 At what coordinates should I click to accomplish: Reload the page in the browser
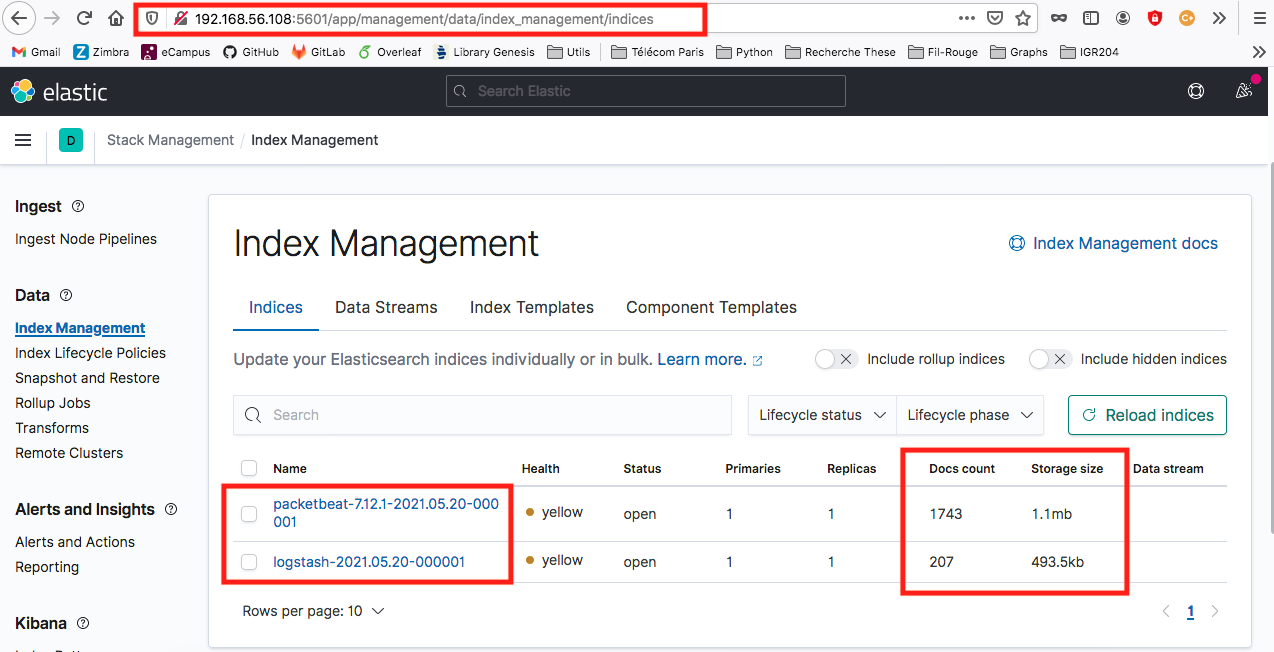84,18
